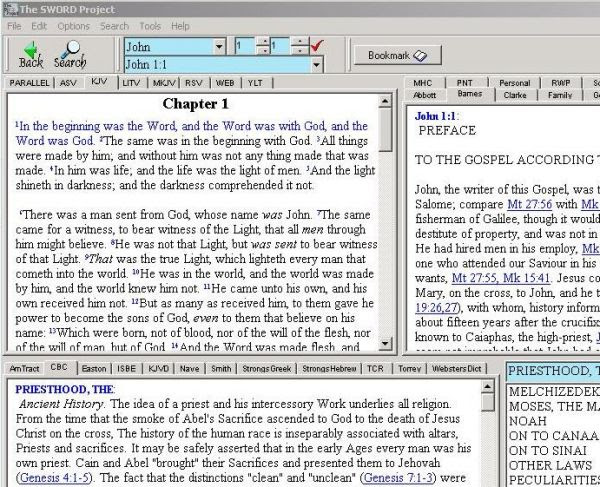Image resolution: width=600 pixels, height=487 pixels.
Task: Click Bible text scrollbar up arrow
Action: (385, 101)
